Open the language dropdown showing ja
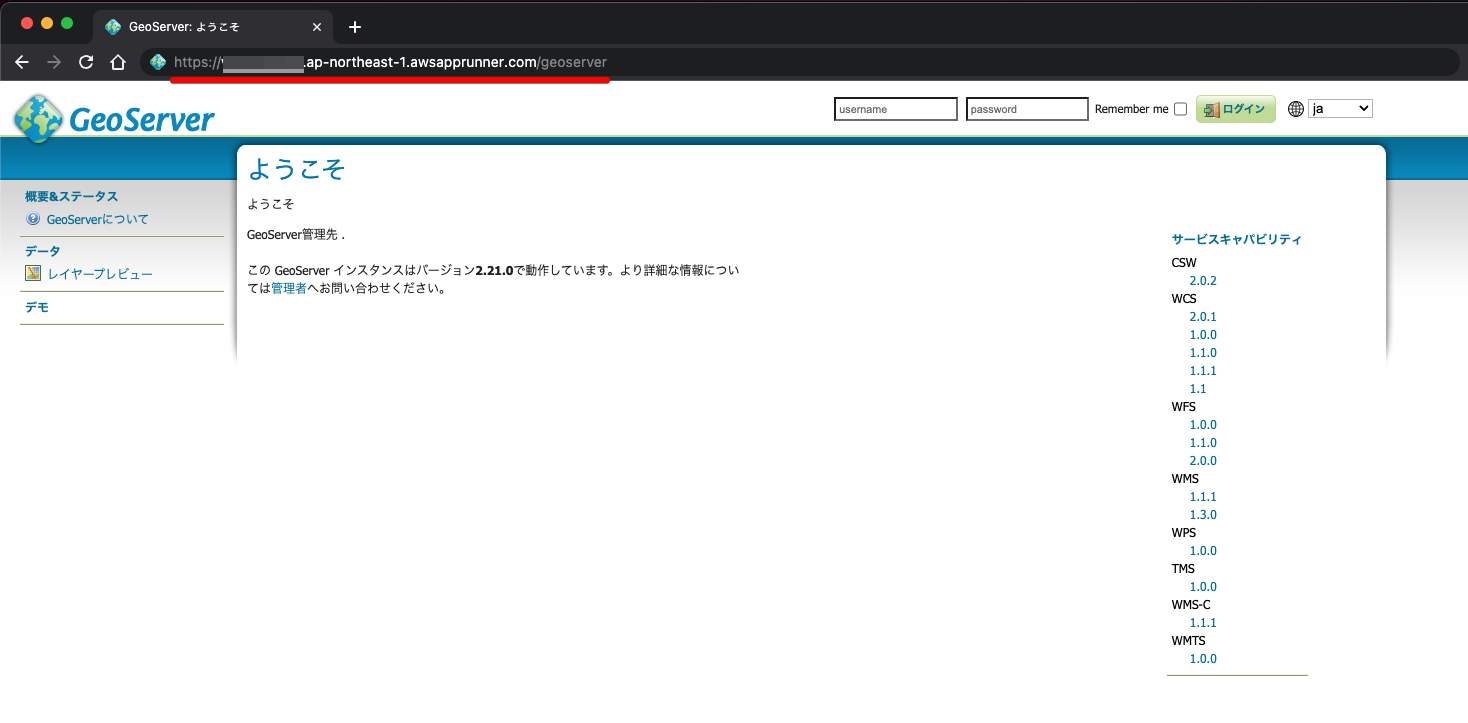Viewport: 1468px width, 723px height. point(1340,108)
